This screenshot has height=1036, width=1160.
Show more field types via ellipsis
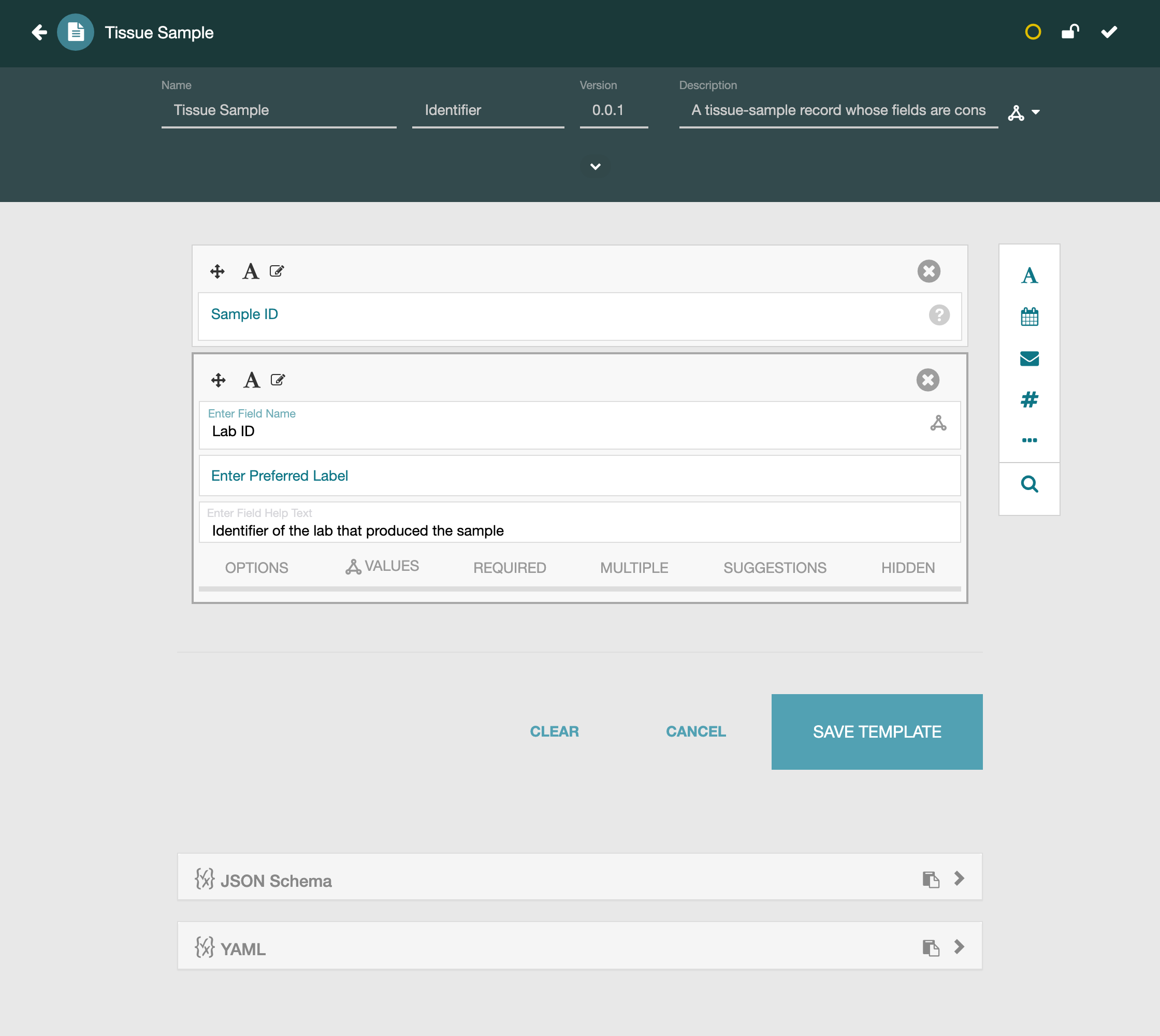click(x=1029, y=440)
